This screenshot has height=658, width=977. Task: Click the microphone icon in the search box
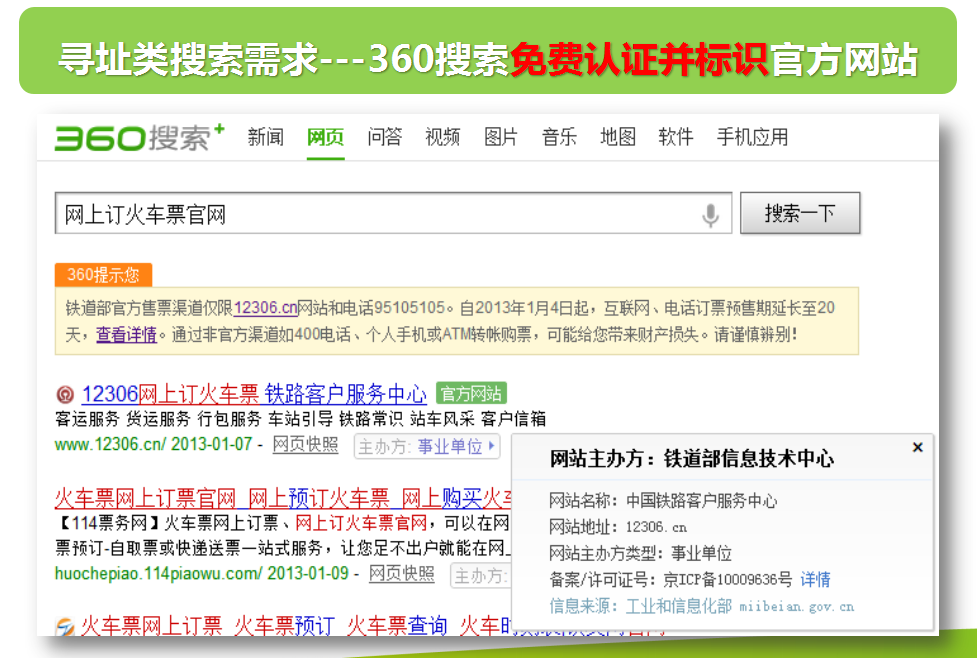click(709, 212)
